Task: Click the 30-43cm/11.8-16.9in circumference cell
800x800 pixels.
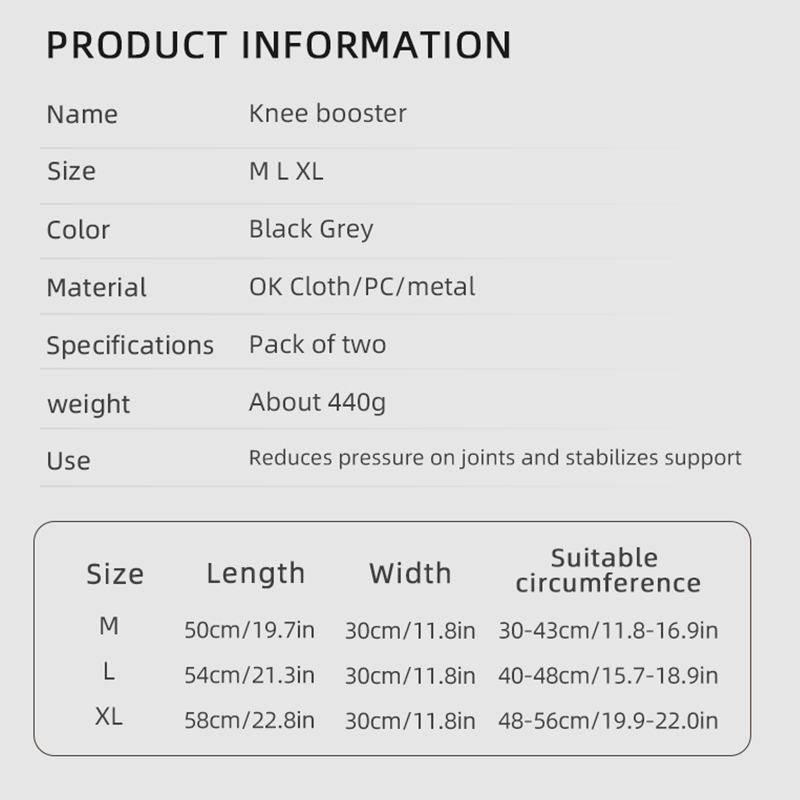Action: coord(607,630)
